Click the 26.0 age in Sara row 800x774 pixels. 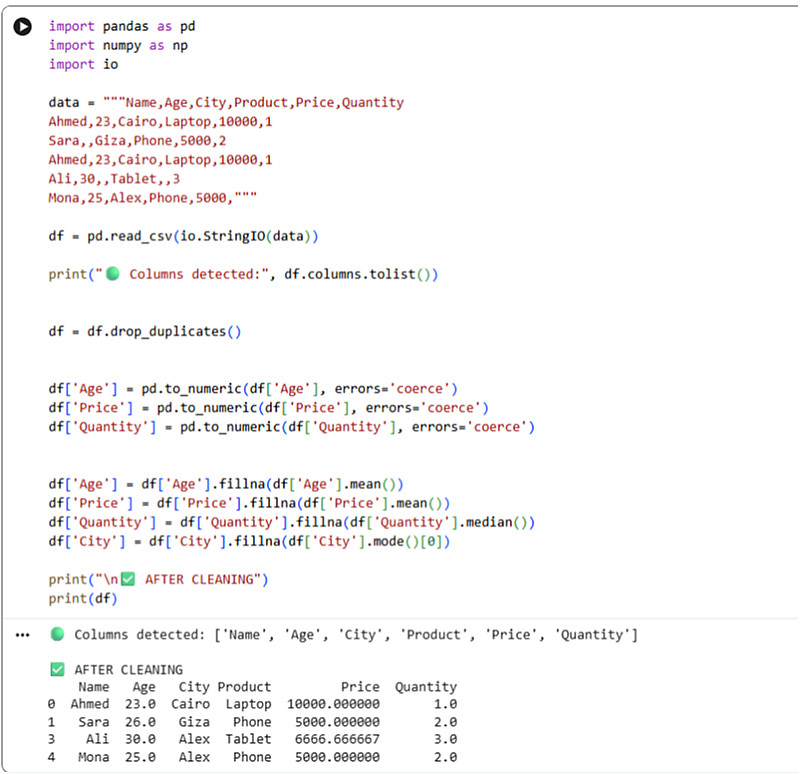click(140, 722)
